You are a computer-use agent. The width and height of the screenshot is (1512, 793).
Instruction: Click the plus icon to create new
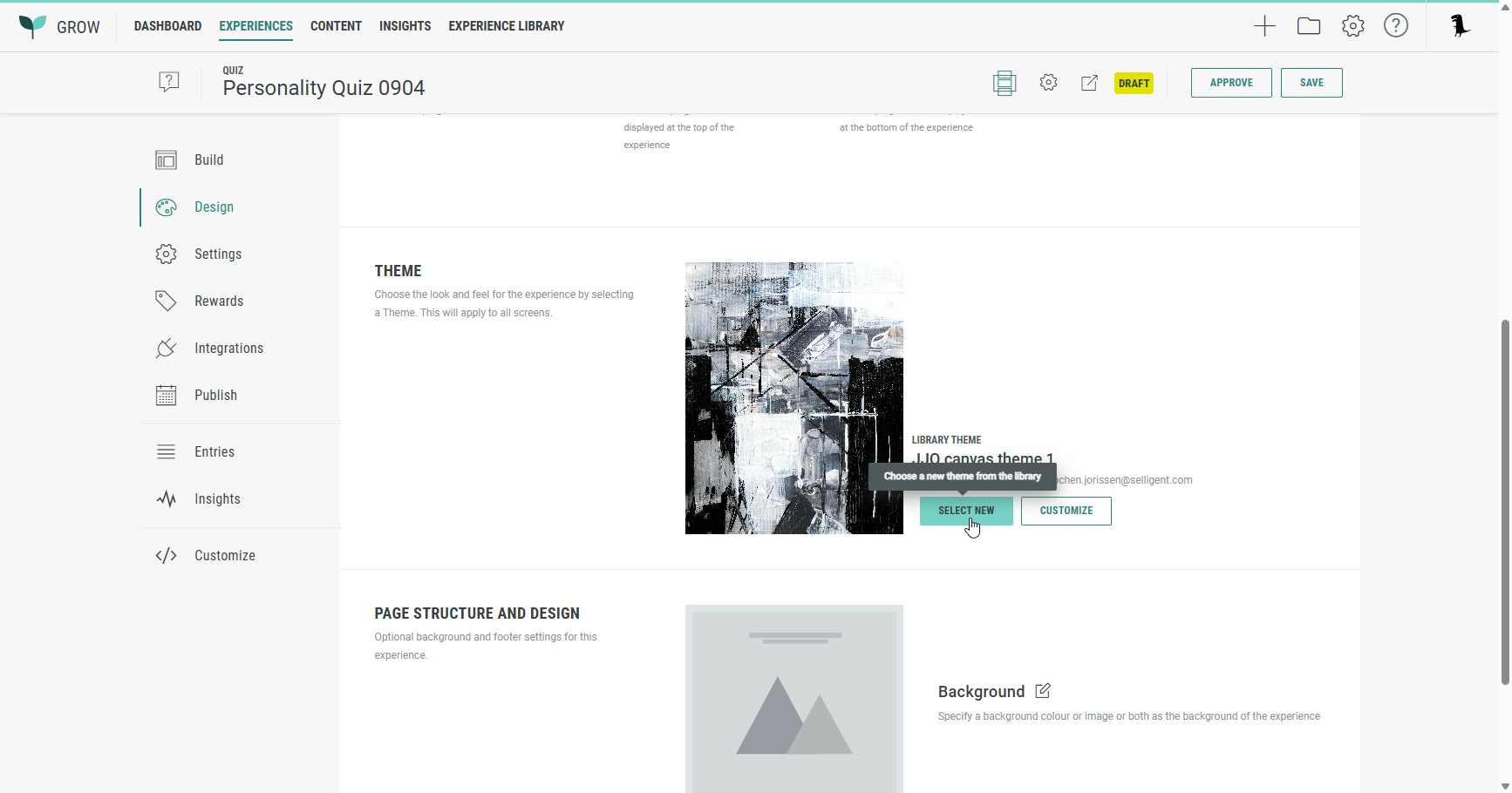click(1264, 26)
